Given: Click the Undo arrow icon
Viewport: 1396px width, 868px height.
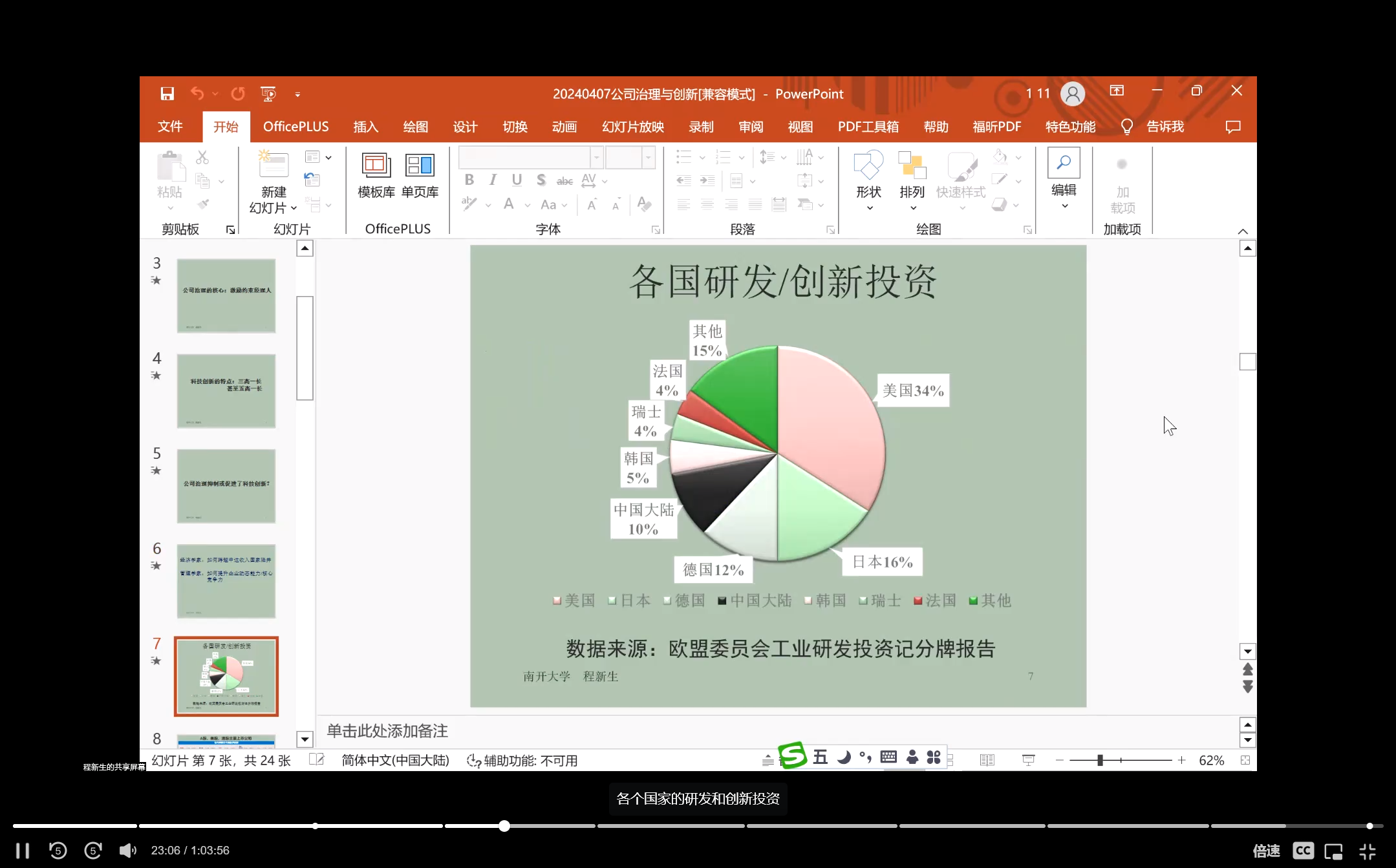Looking at the screenshot, I should (x=197, y=94).
